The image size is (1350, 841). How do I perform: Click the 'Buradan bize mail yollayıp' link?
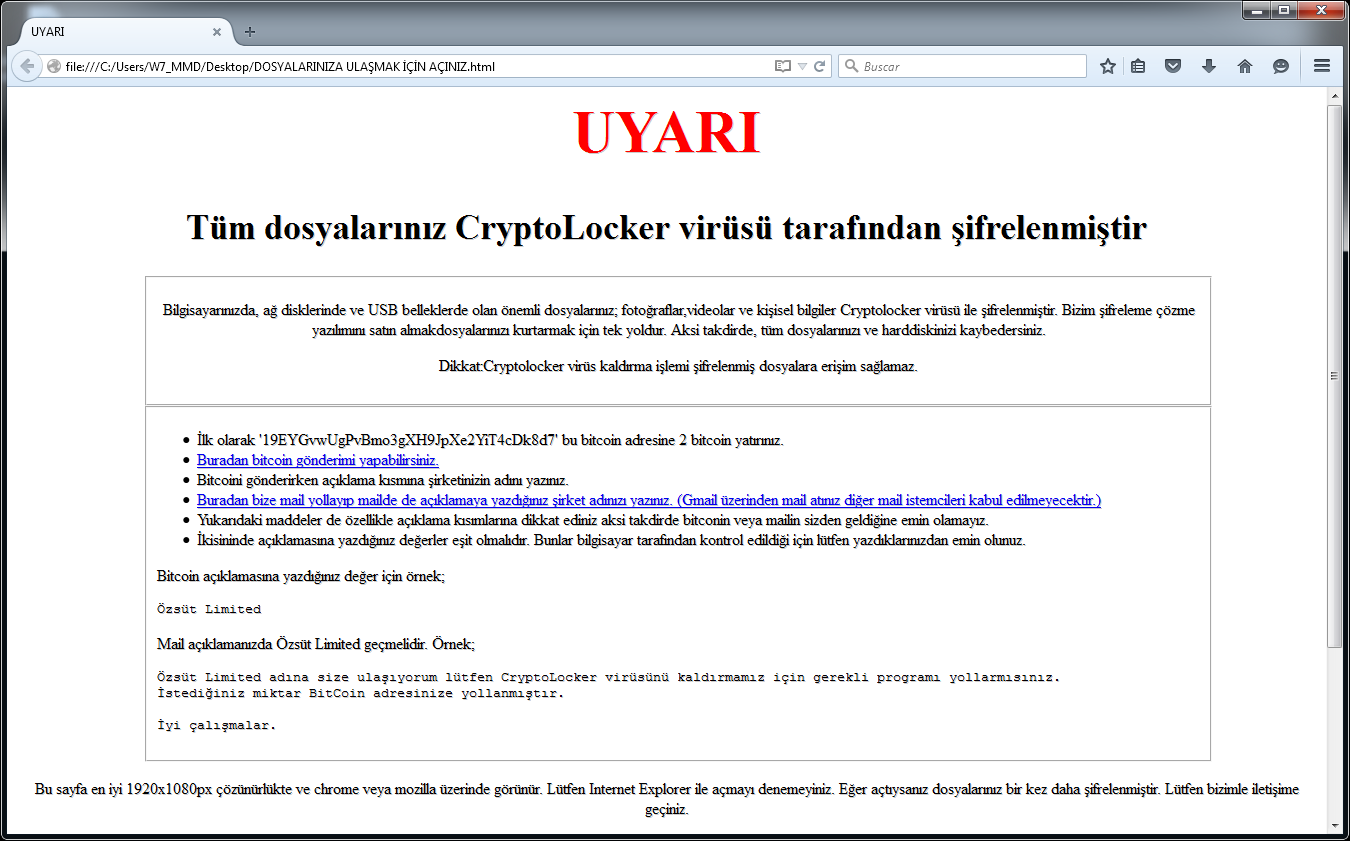[x=648, y=500]
